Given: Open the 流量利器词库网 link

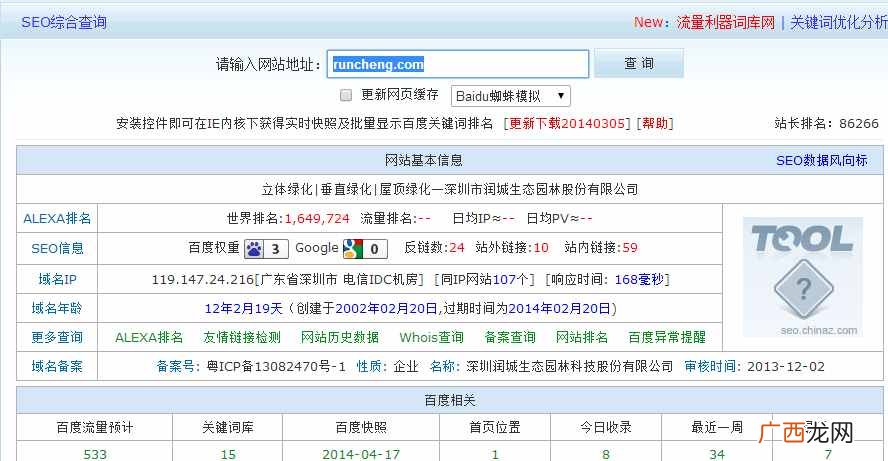Looking at the screenshot, I should (x=725, y=23).
